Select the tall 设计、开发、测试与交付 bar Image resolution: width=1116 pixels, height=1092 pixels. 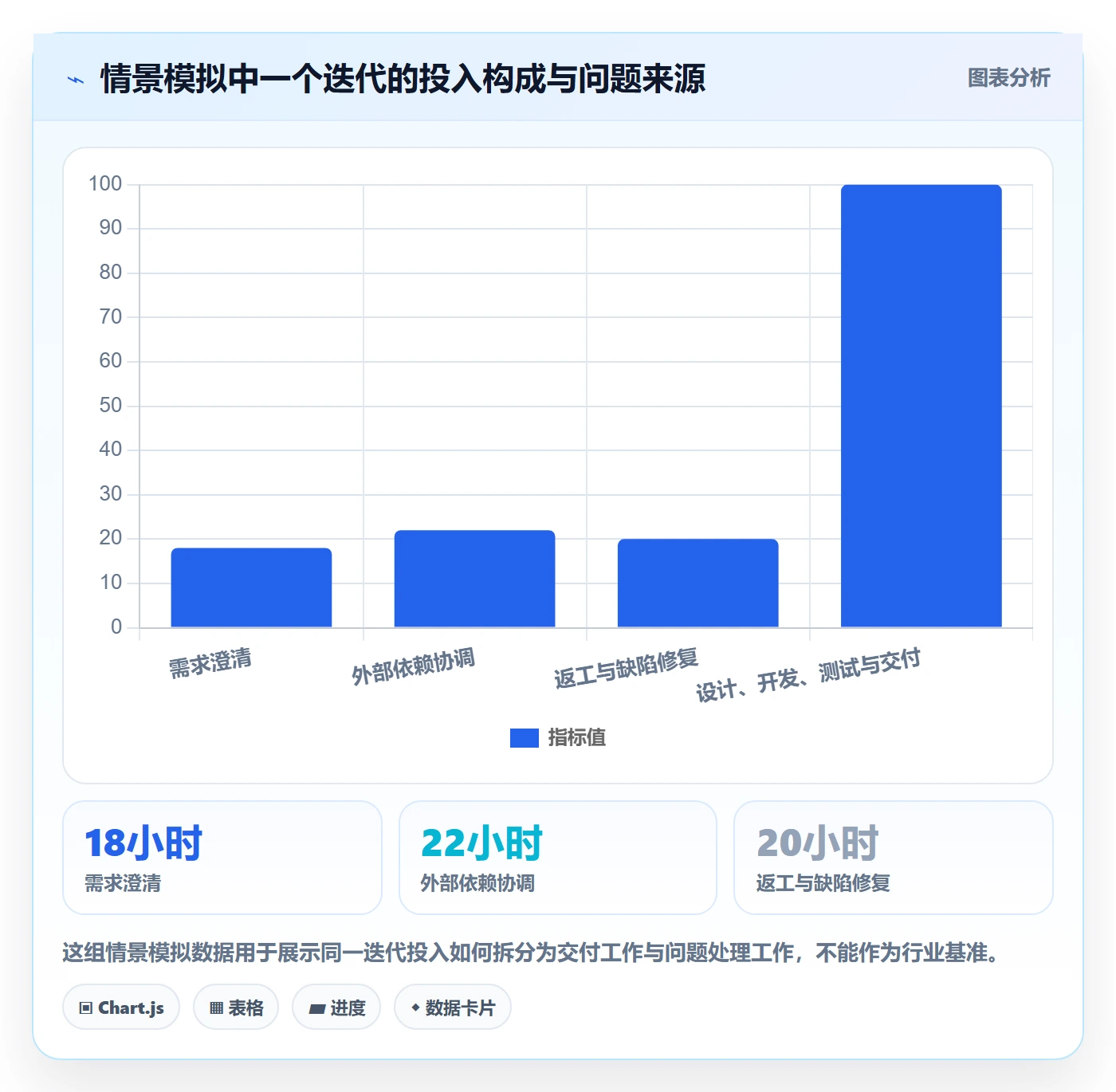(x=921, y=407)
